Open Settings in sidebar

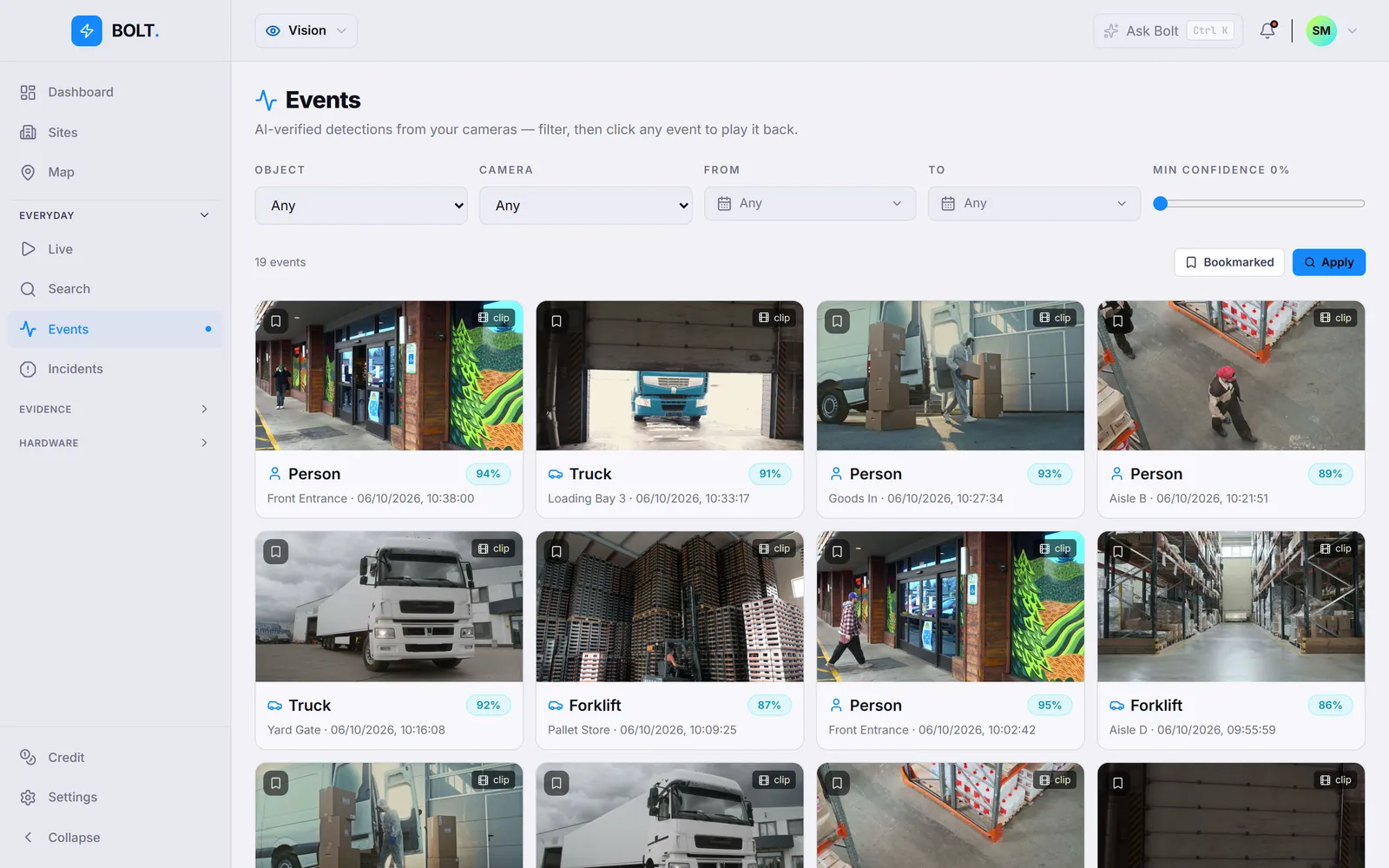[x=115, y=797]
